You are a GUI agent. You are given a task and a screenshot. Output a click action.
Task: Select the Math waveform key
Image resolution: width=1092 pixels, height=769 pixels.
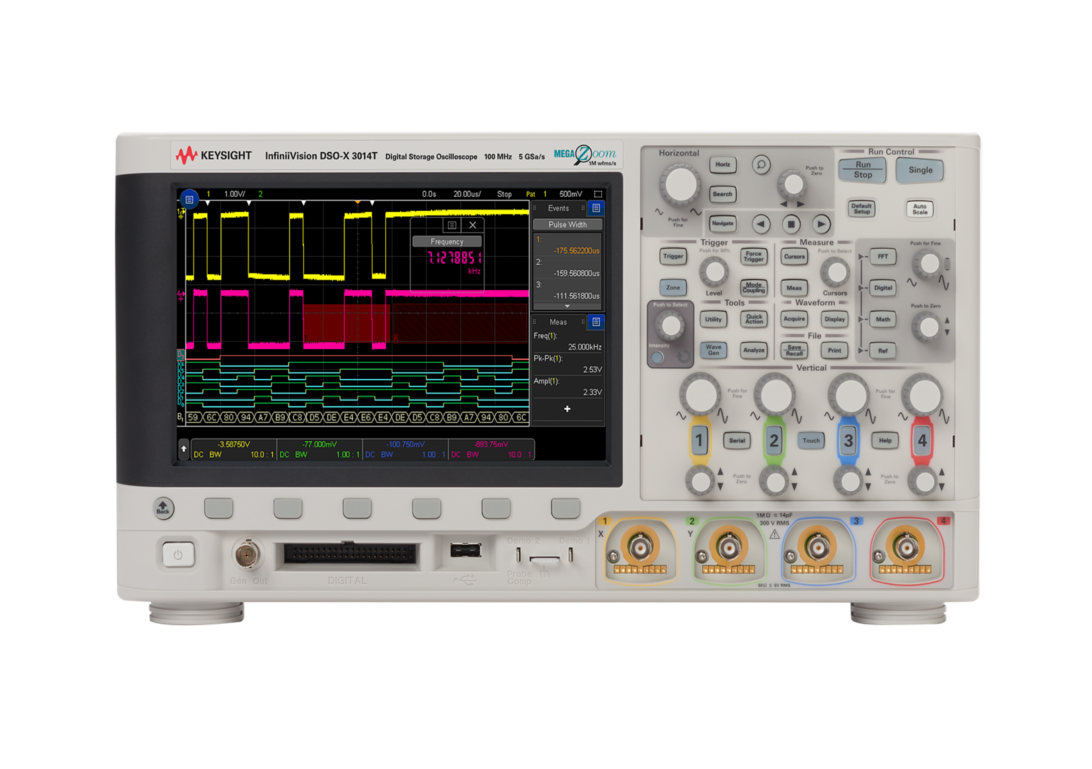(x=884, y=319)
